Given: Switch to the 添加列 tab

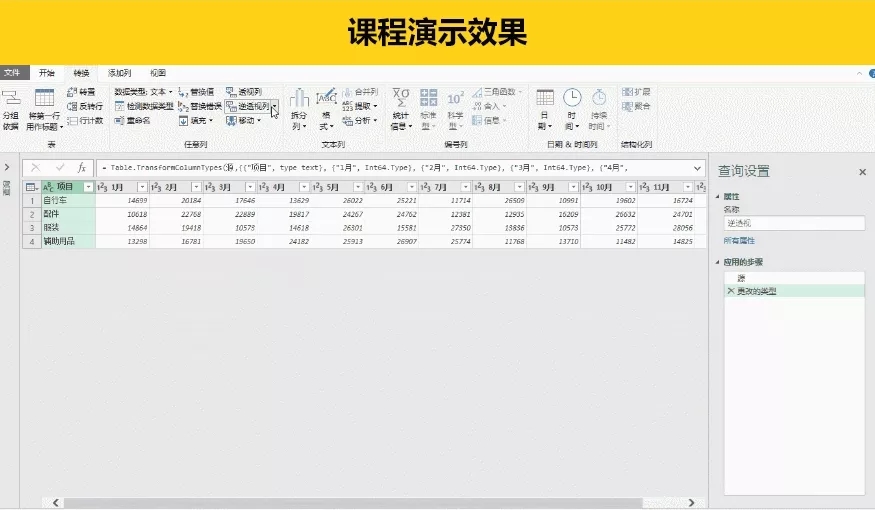Looking at the screenshot, I should pyautogui.click(x=119, y=73).
